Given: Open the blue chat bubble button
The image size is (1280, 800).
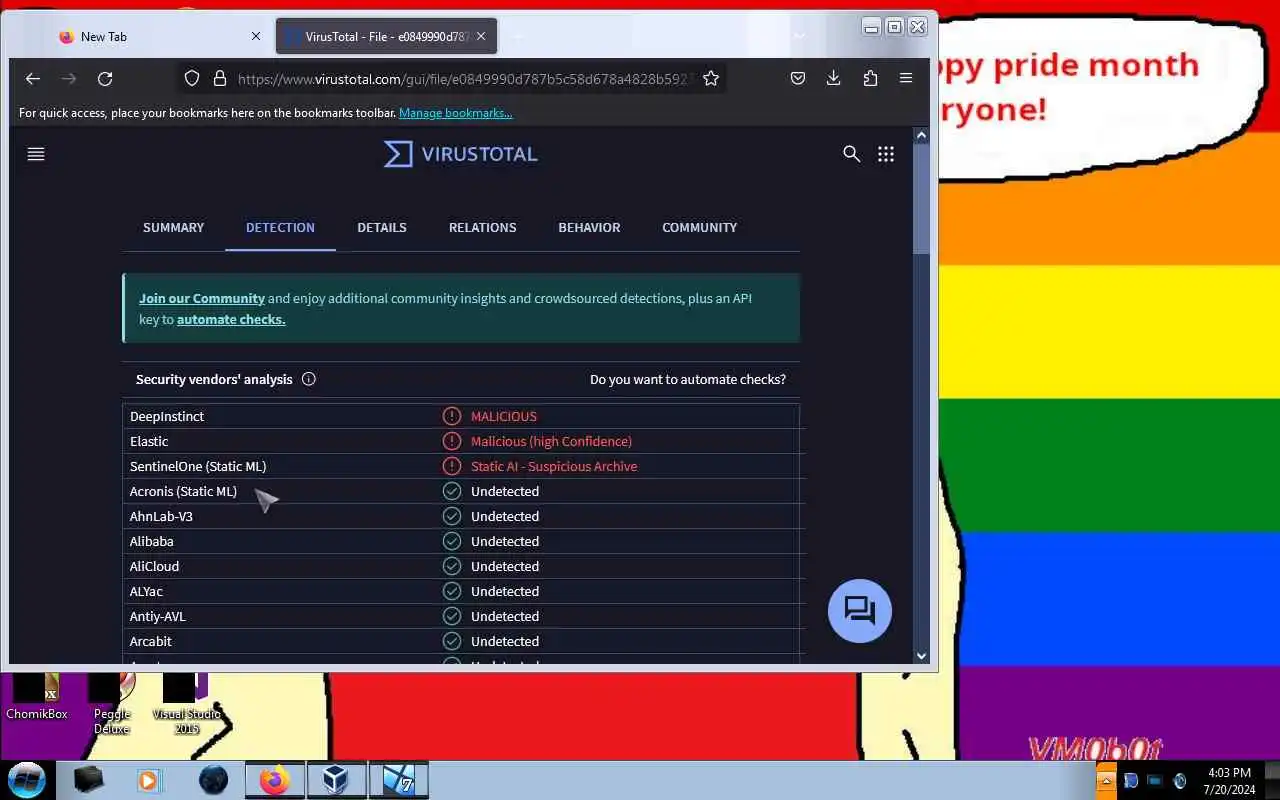Looking at the screenshot, I should coord(860,611).
